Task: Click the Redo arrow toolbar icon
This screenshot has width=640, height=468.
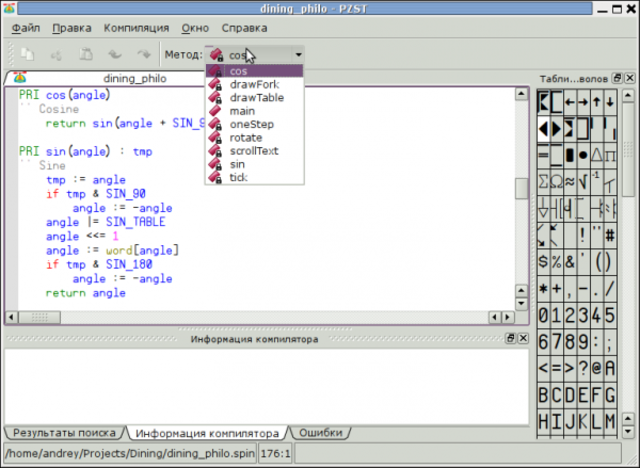Action: 144,54
